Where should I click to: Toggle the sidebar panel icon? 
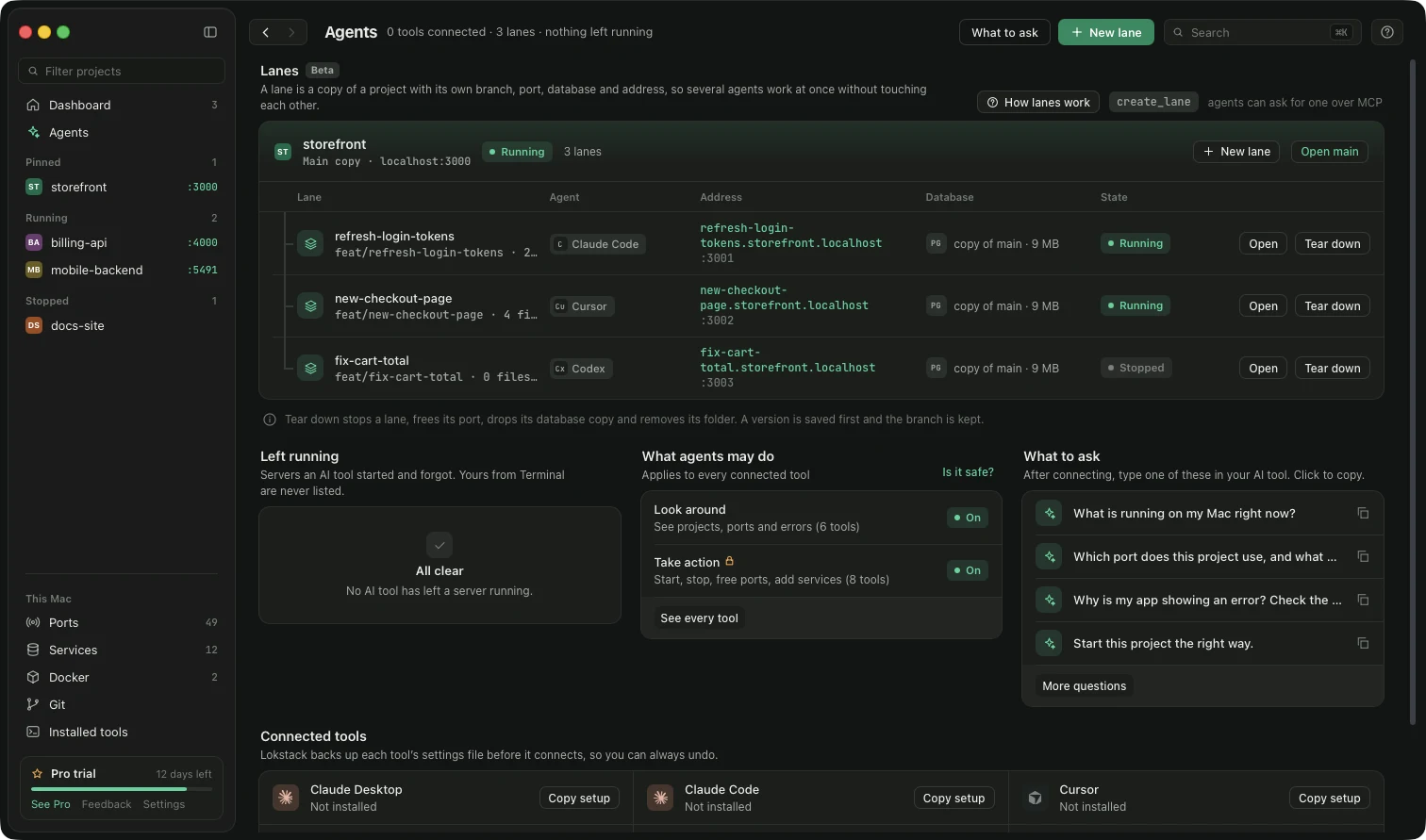[x=210, y=32]
